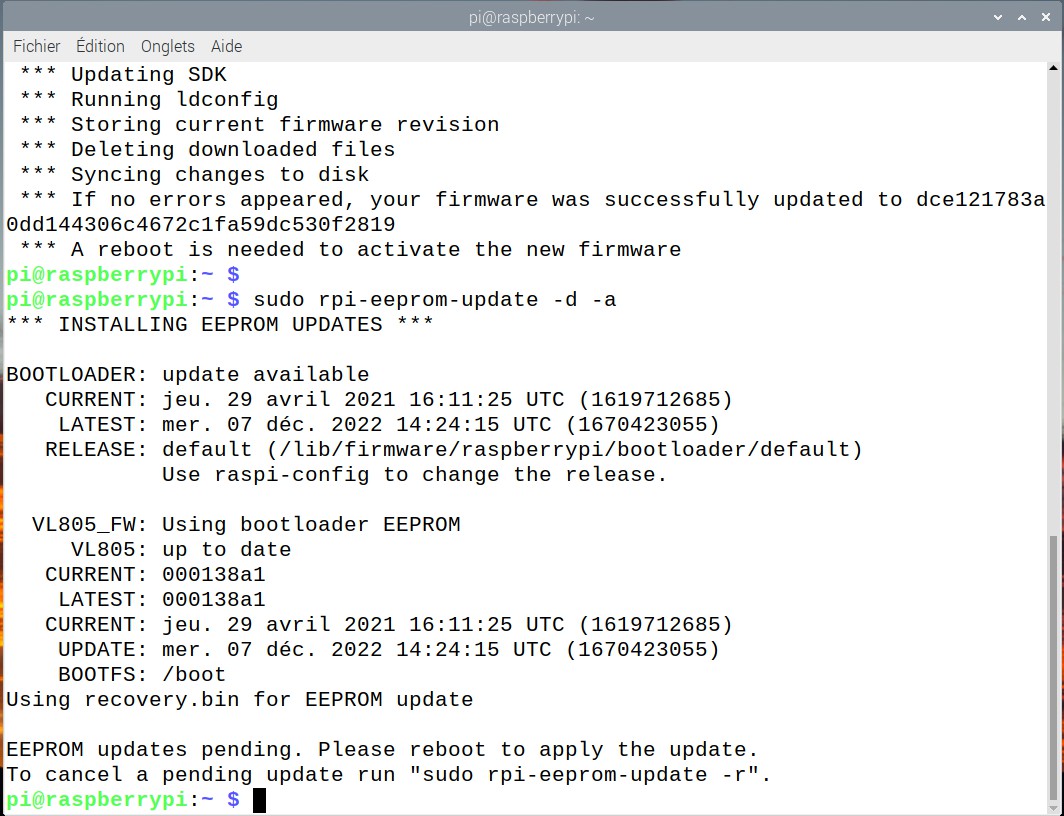
Task: Click 'BOOTFS: /boot' line
Action: (x=142, y=675)
